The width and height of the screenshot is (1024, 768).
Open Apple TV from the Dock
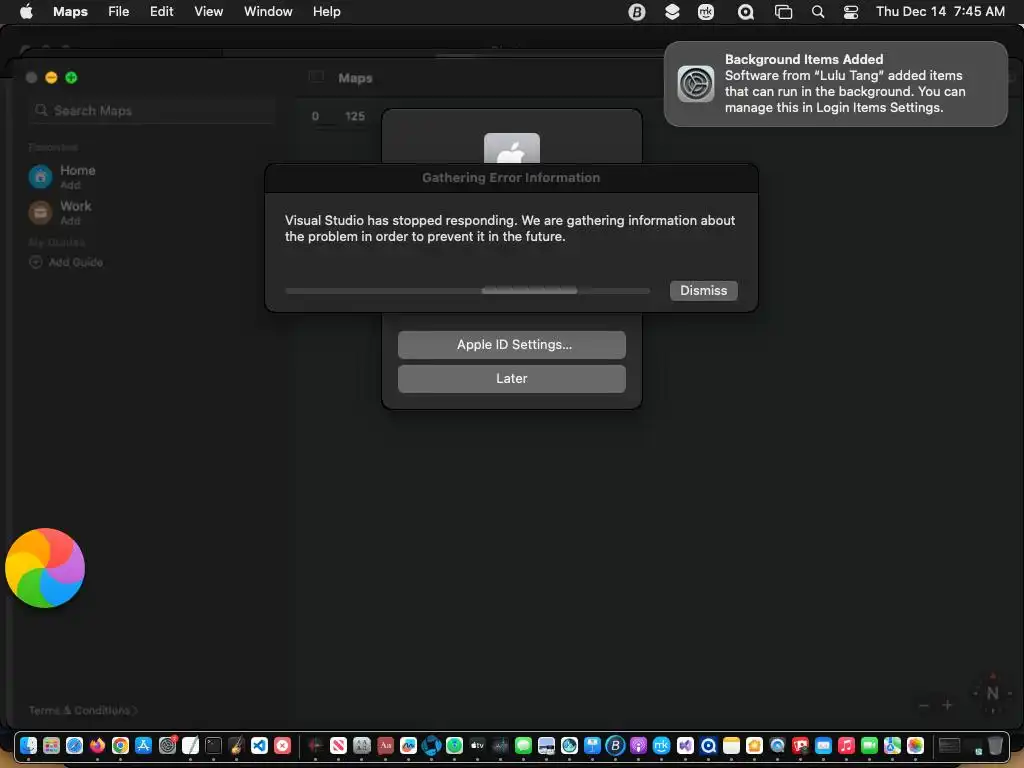coord(477,745)
